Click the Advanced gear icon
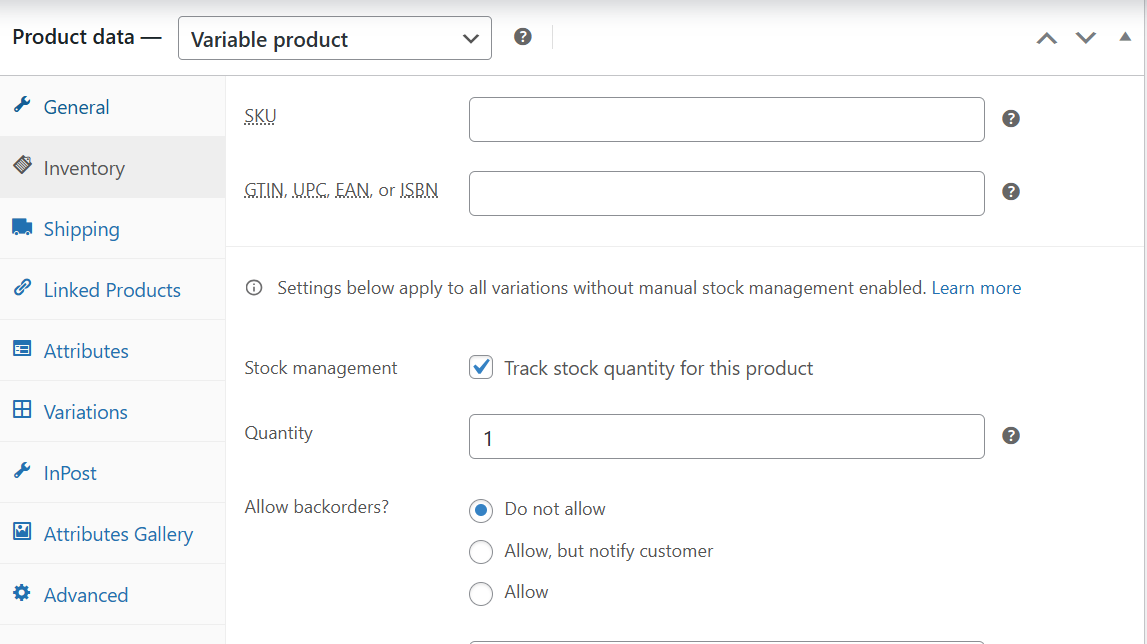The height and width of the screenshot is (644, 1147). 22,593
